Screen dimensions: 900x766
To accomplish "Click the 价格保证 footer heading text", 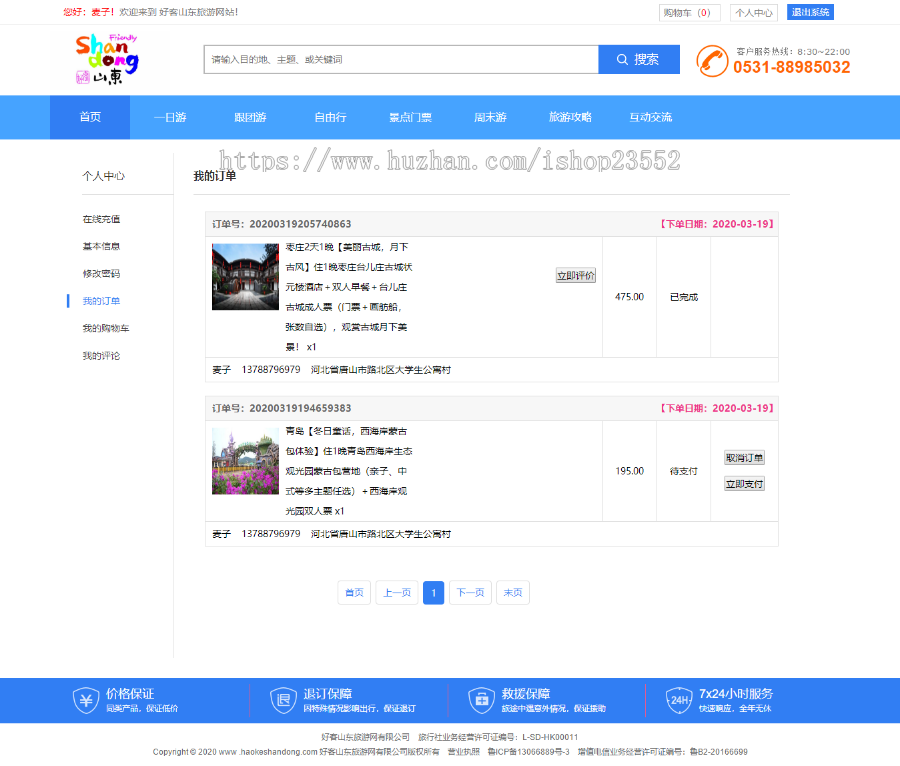I will coord(130,694).
